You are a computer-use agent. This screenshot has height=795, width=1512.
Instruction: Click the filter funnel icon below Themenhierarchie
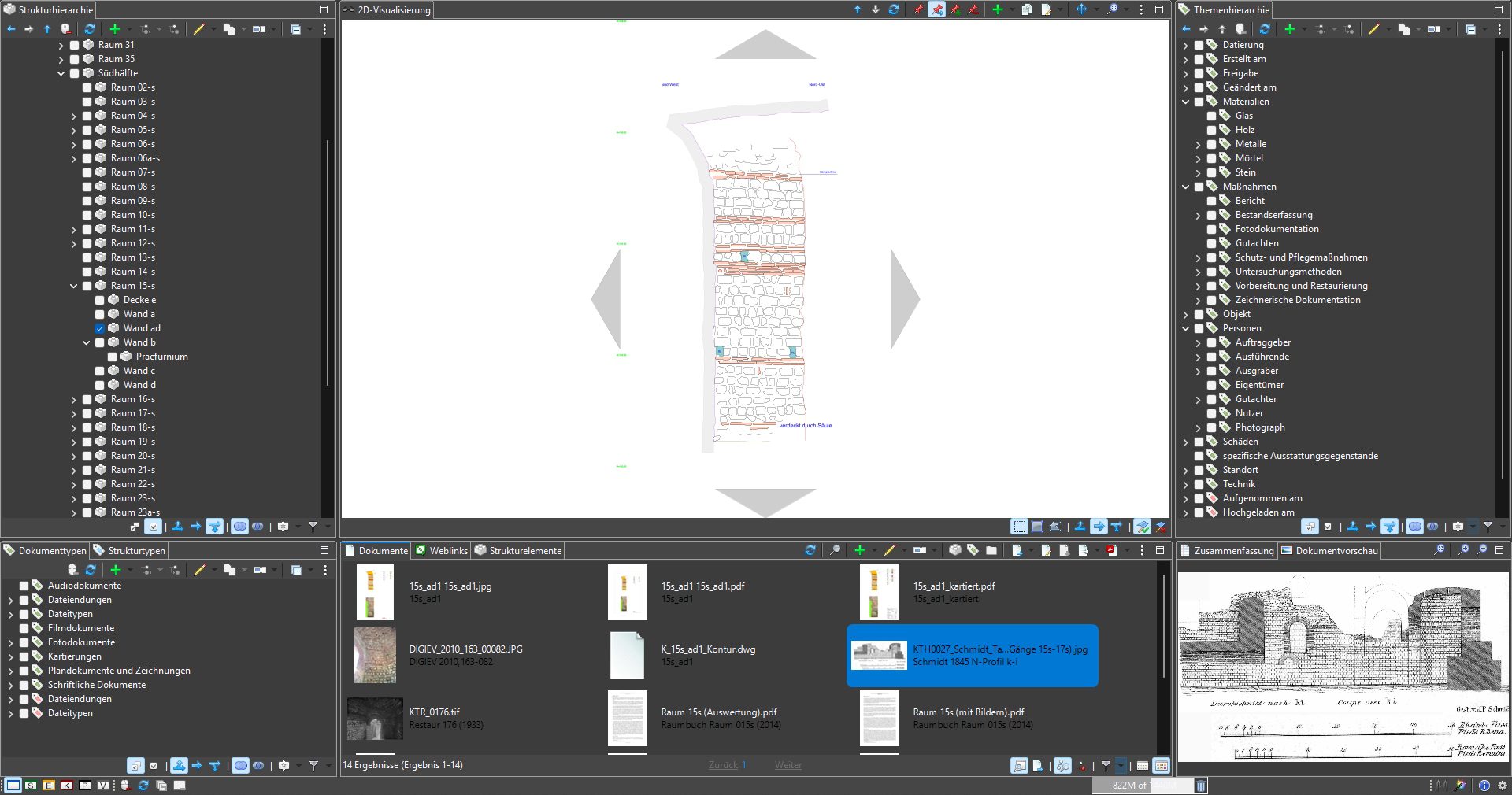(1488, 527)
